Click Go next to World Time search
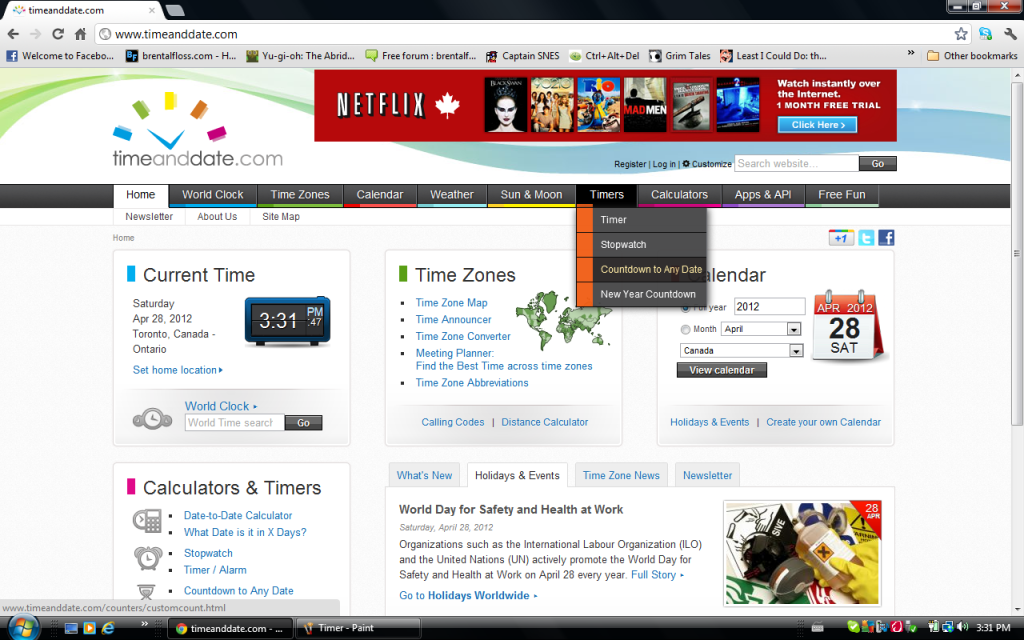 (304, 423)
